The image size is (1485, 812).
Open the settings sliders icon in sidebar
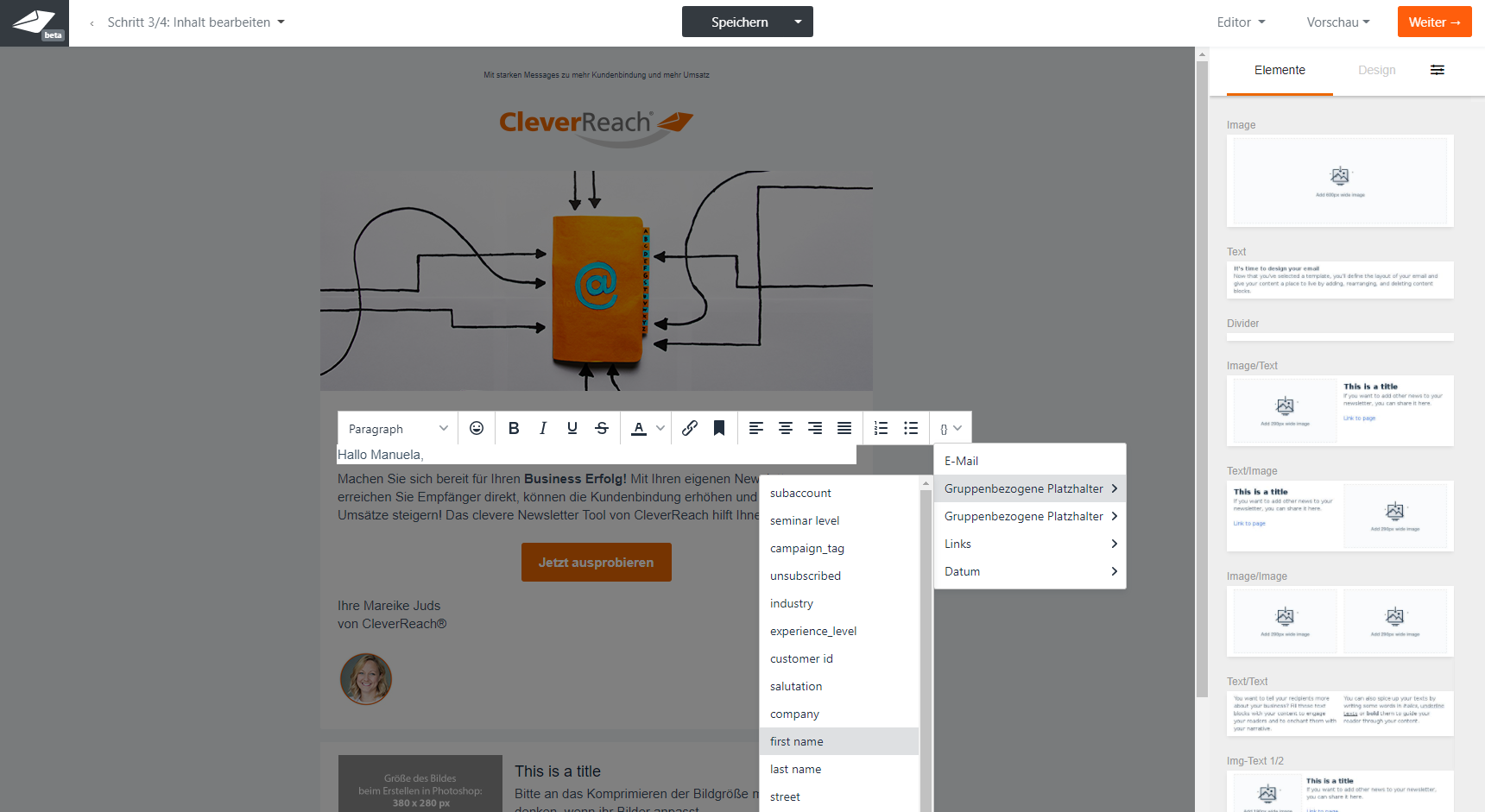(1438, 70)
